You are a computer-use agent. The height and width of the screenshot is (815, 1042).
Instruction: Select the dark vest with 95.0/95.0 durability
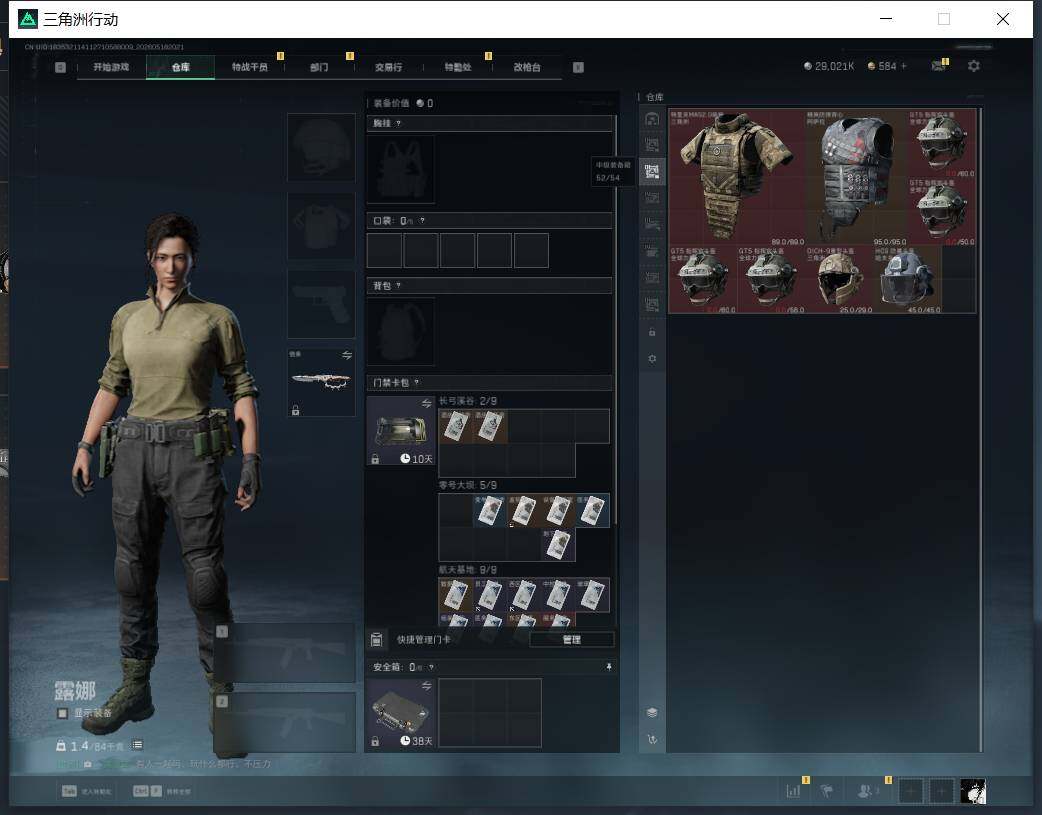pos(857,177)
